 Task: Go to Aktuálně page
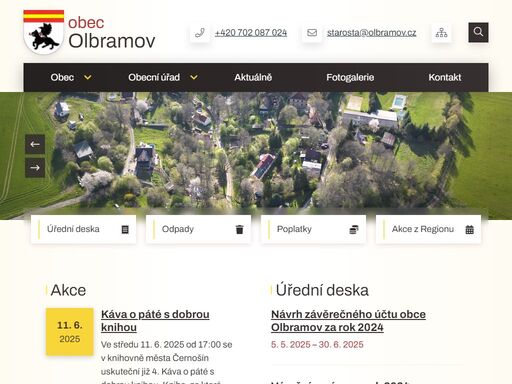click(253, 77)
